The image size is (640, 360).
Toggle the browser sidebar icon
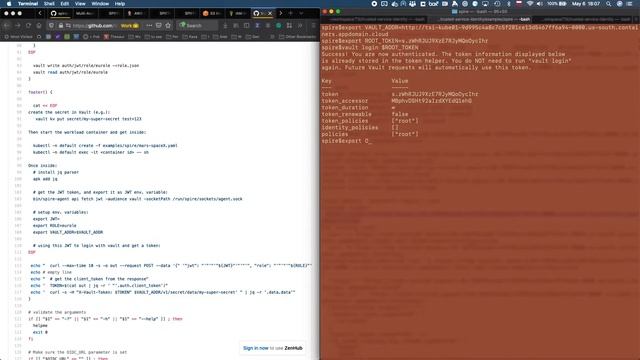point(247,25)
